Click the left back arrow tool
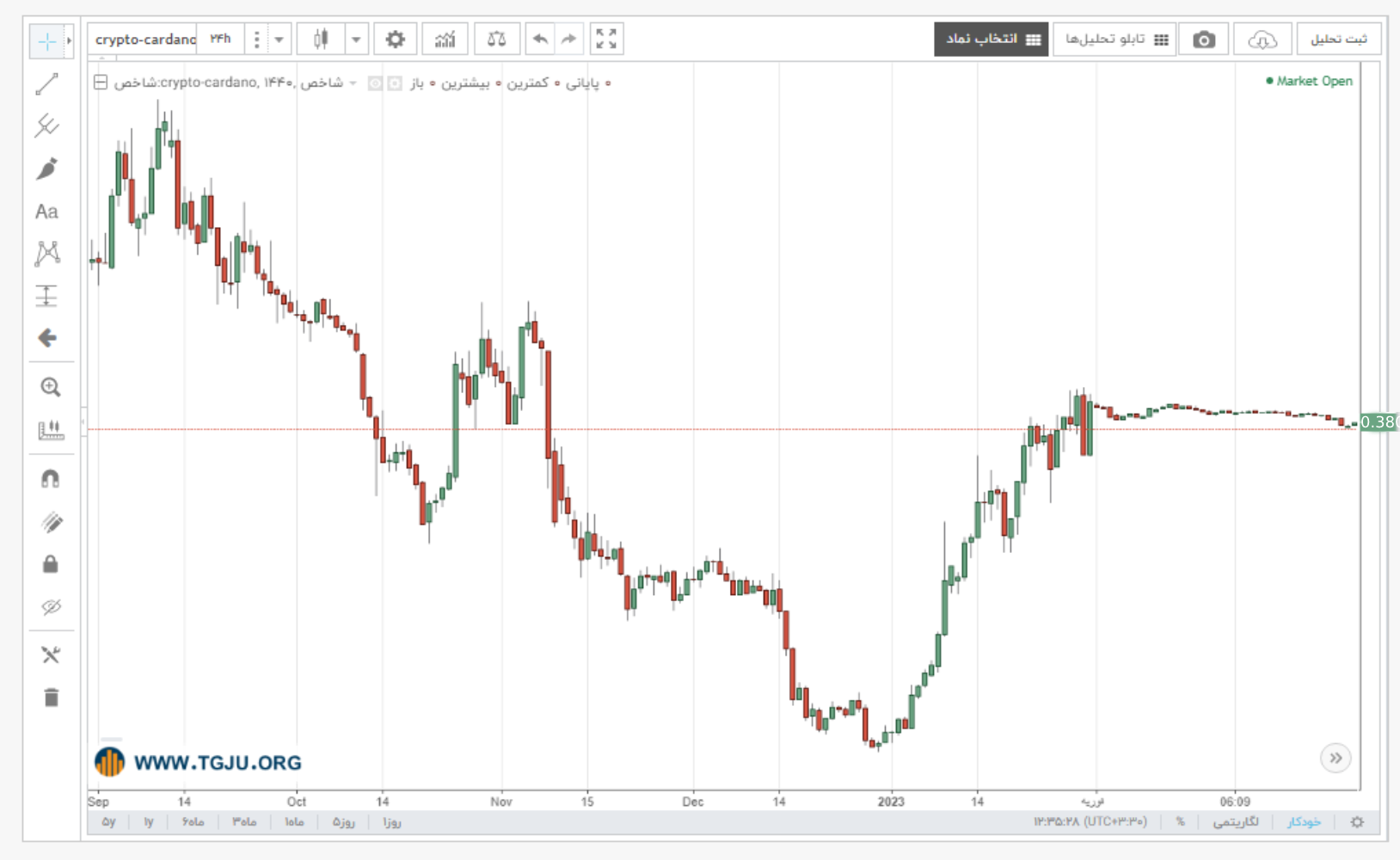This screenshot has height=860, width=1400. click(x=47, y=338)
